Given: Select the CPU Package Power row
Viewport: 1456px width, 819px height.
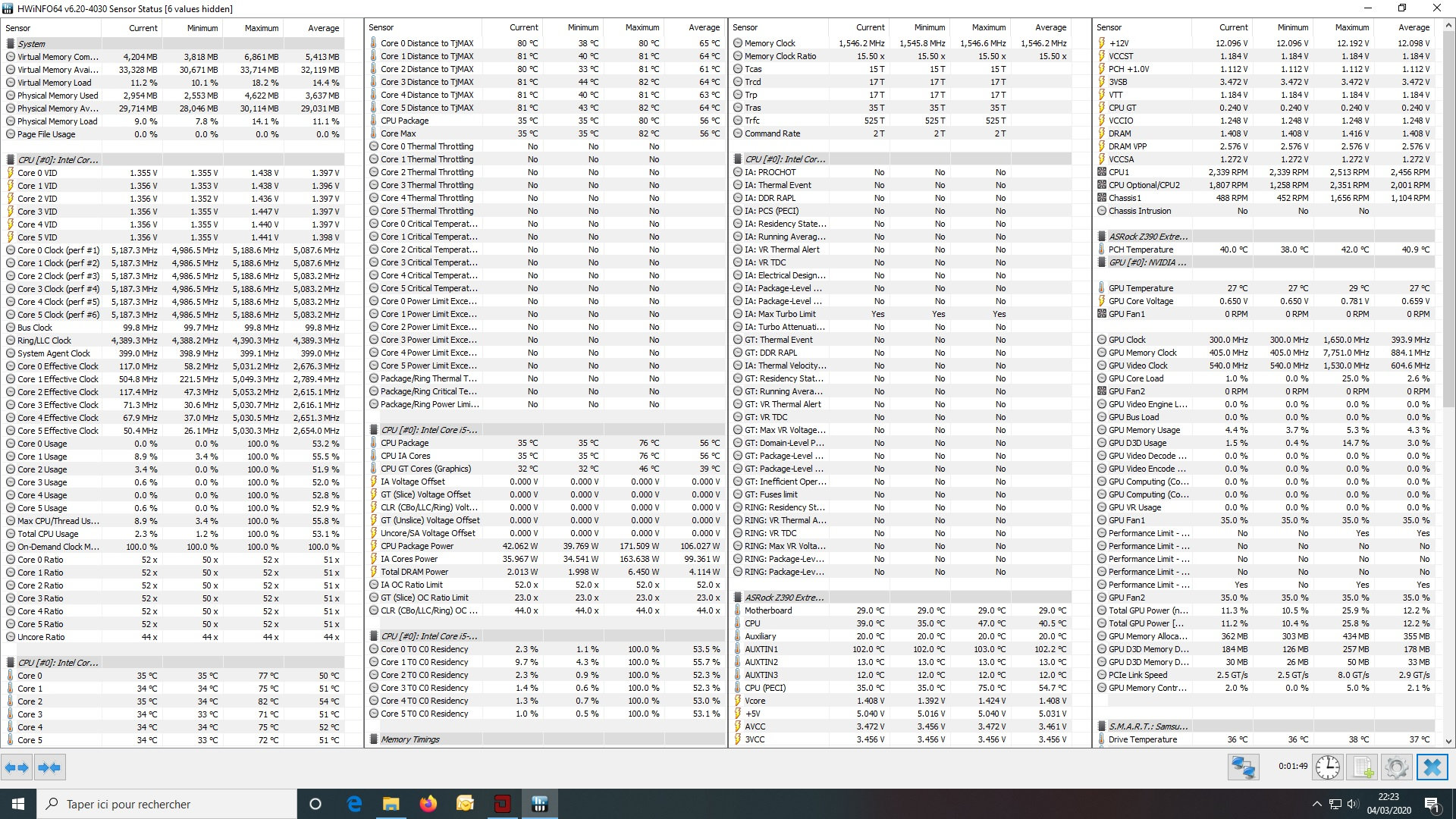Looking at the screenshot, I should pyautogui.click(x=416, y=546).
